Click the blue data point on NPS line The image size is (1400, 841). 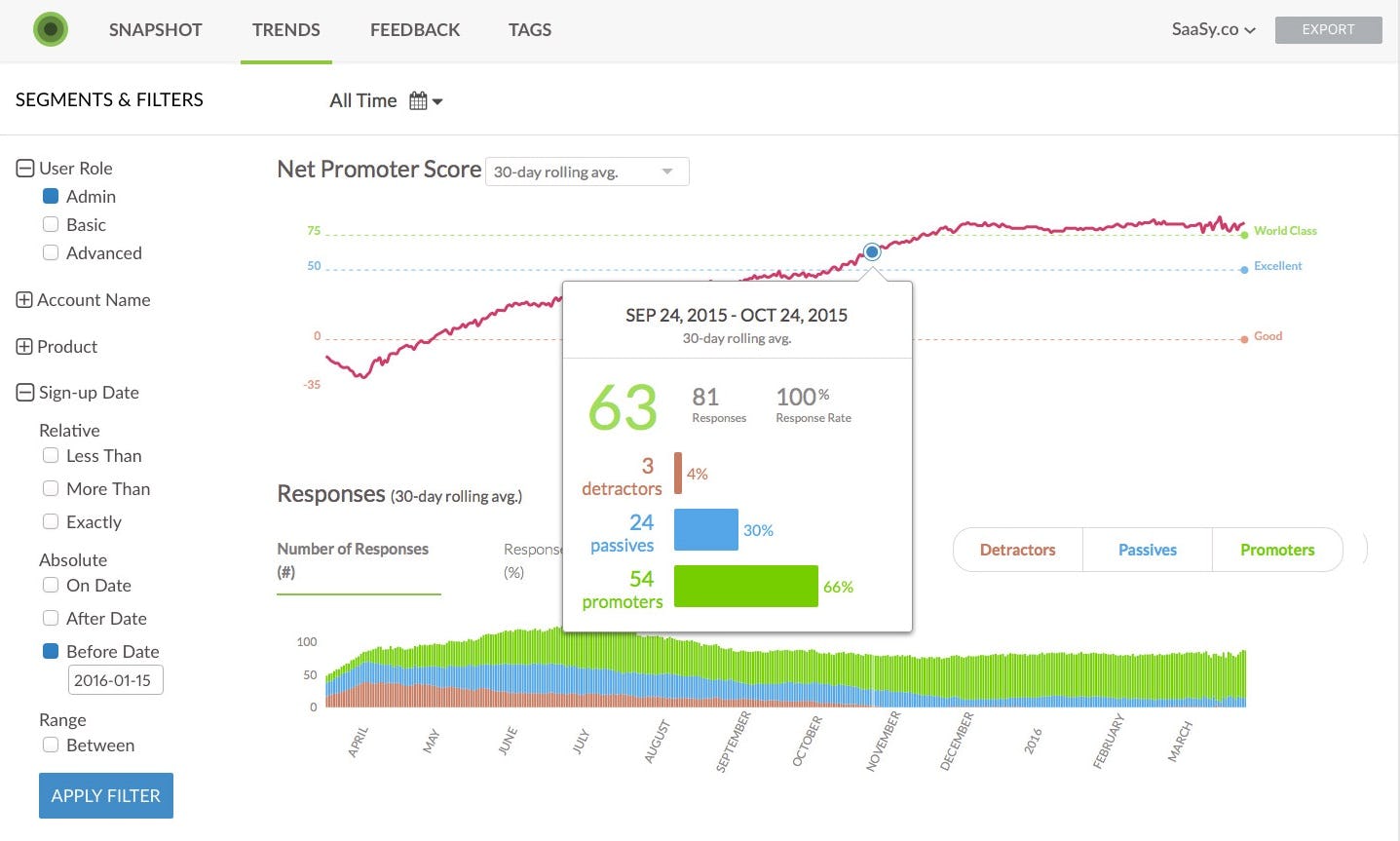point(872,251)
